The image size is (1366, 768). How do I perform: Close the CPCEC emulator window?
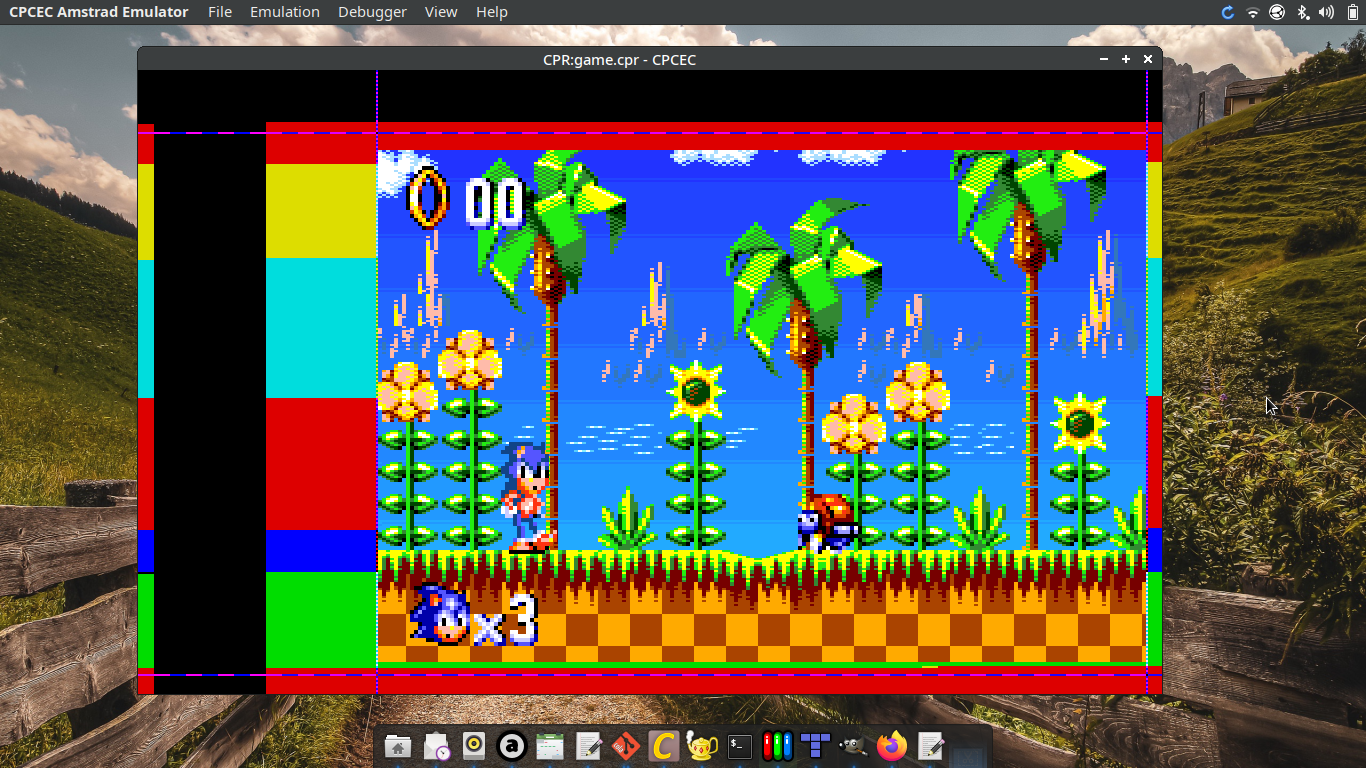(1148, 59)
